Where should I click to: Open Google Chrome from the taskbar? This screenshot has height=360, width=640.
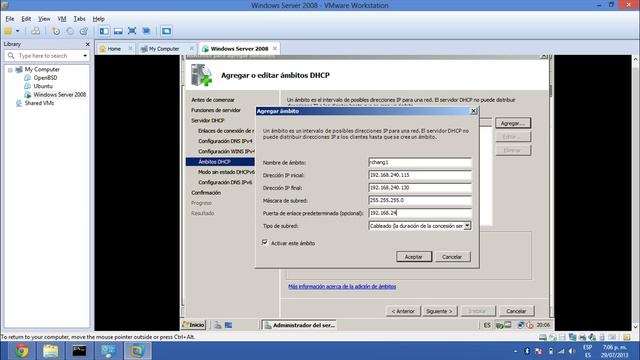pyautogui.click(x=22, y=351)
